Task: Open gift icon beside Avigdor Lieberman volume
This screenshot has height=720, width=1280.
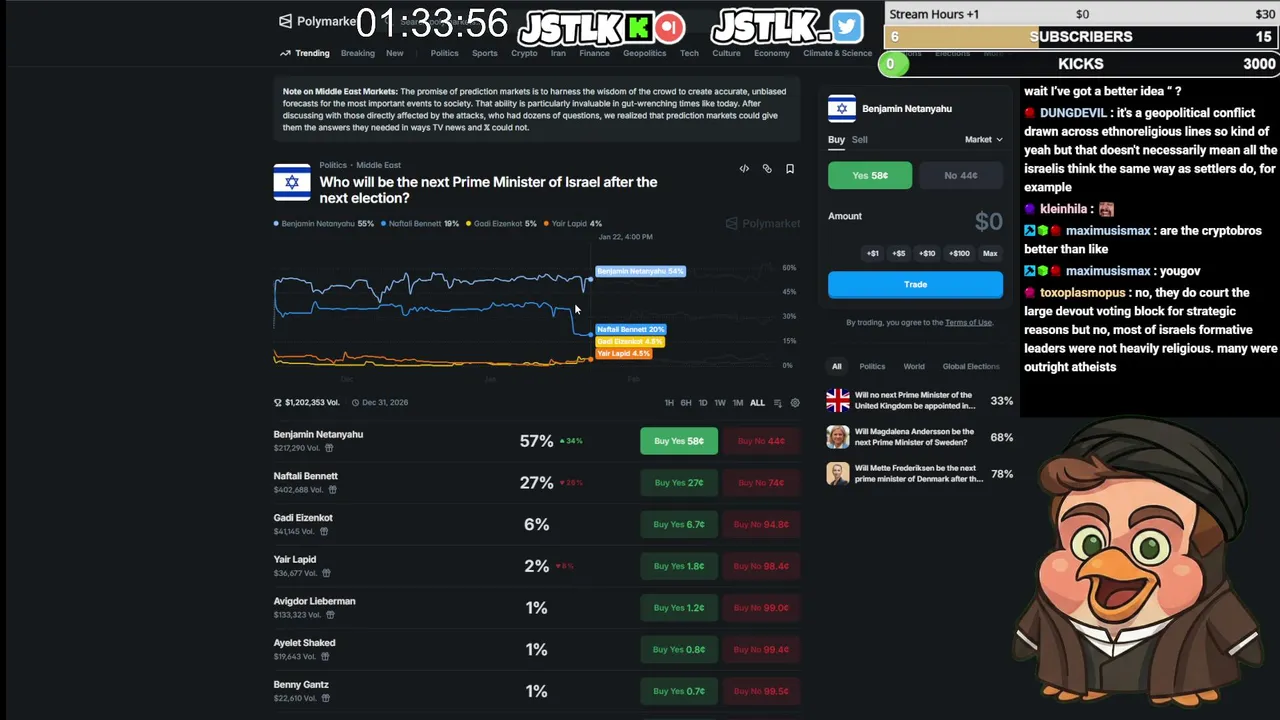Action: pos(330,615)
